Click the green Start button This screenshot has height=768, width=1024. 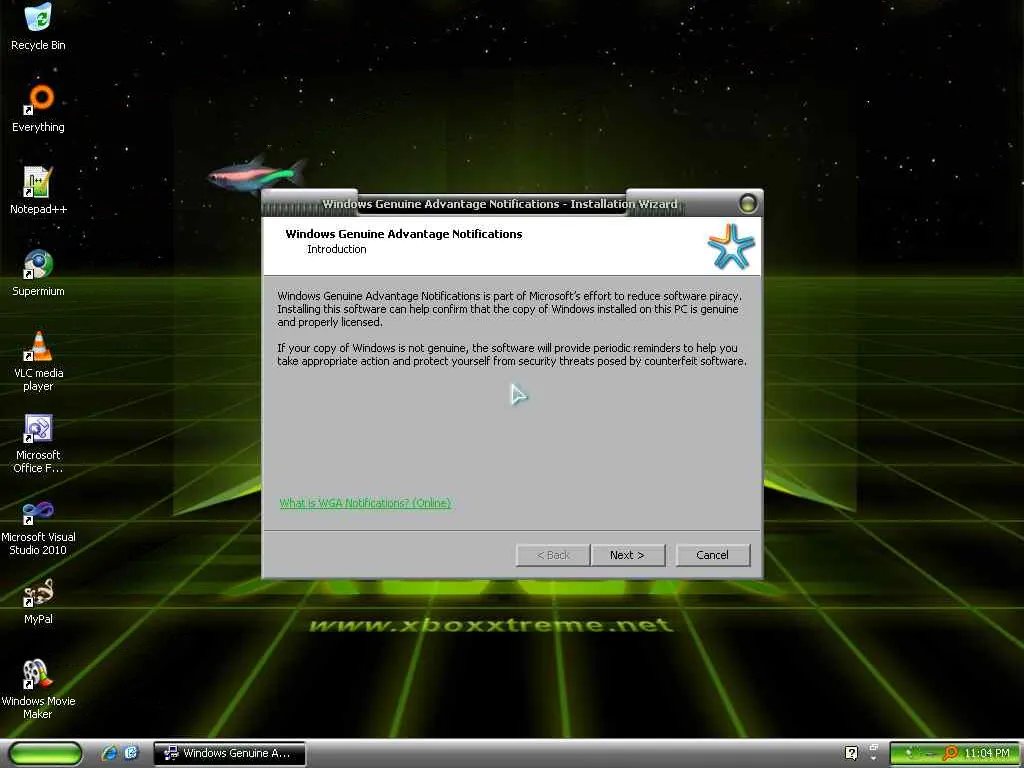coord(46,753)
